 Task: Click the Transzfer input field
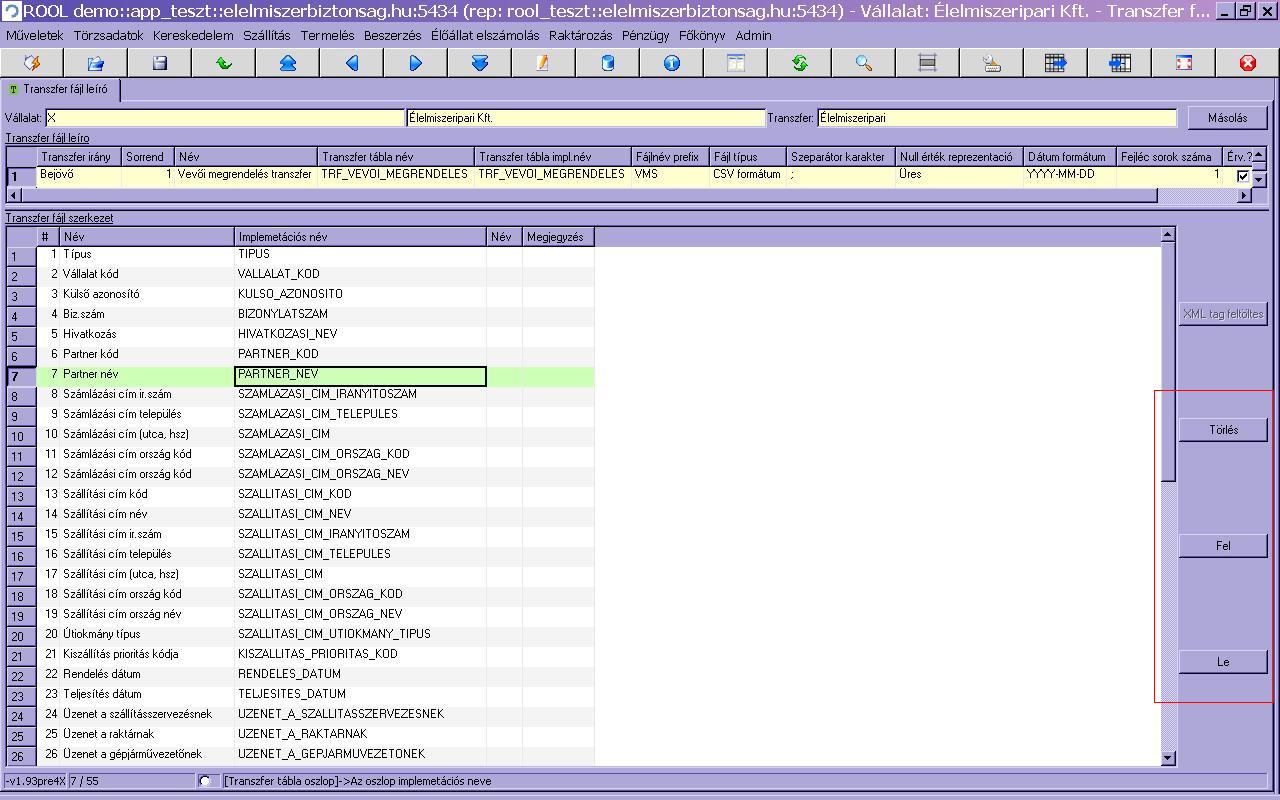click(x=996, y=118)
